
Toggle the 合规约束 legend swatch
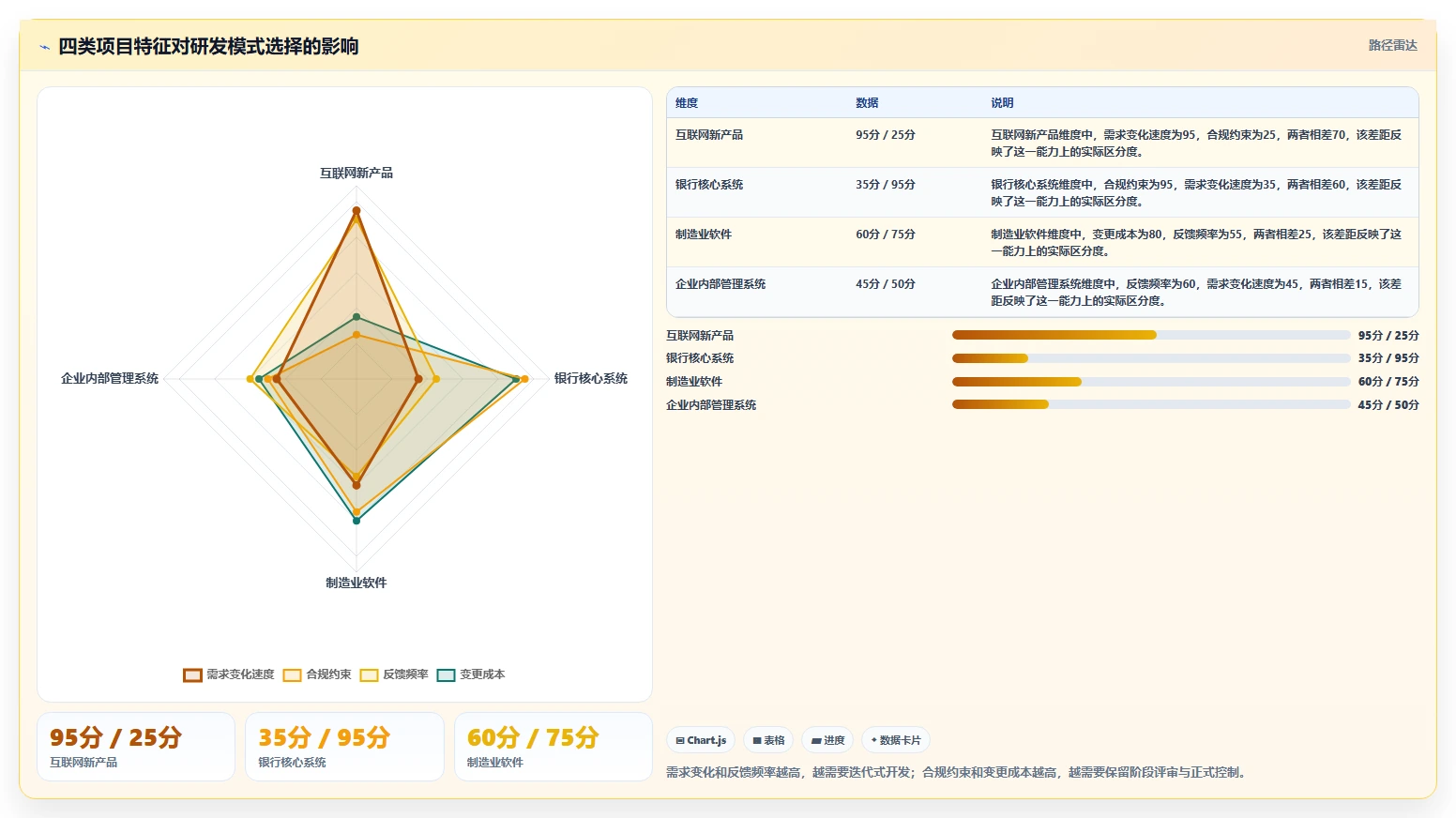coord(292,674)
